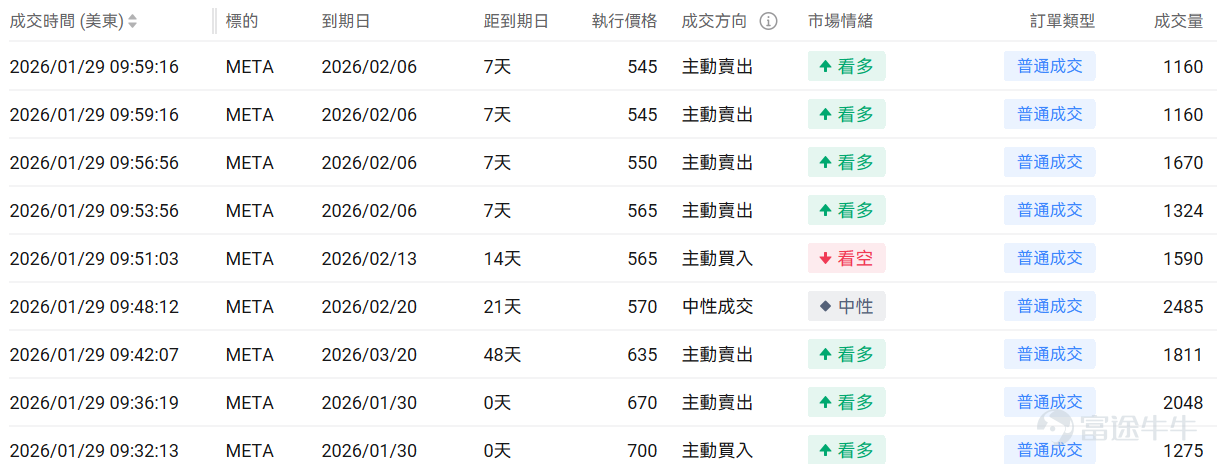
Task: Select the timestamp 2026/01/29 09:56:56
Action: [x=94, y=163]
